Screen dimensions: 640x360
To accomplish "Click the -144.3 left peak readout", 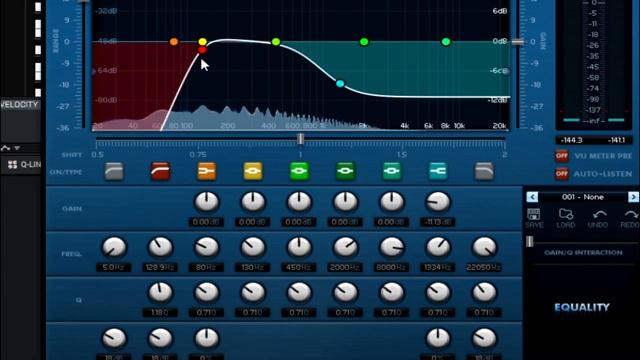I will tap(571, 140).
